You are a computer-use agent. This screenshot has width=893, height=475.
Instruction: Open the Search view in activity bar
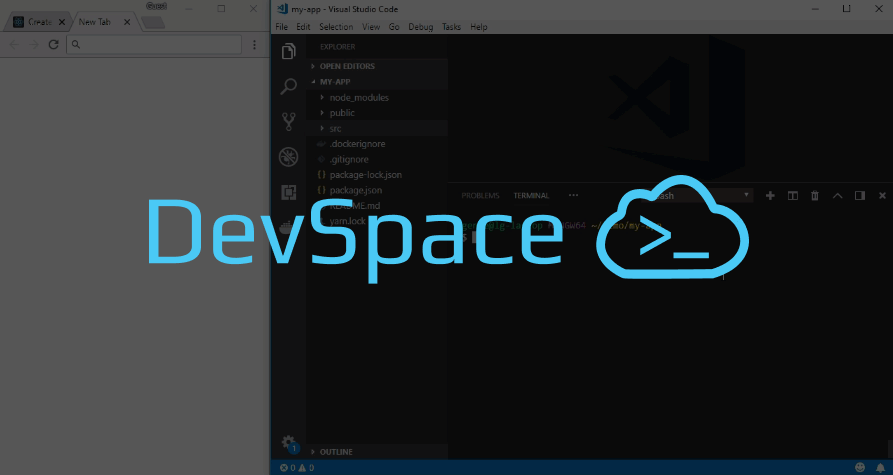[288, 87]
